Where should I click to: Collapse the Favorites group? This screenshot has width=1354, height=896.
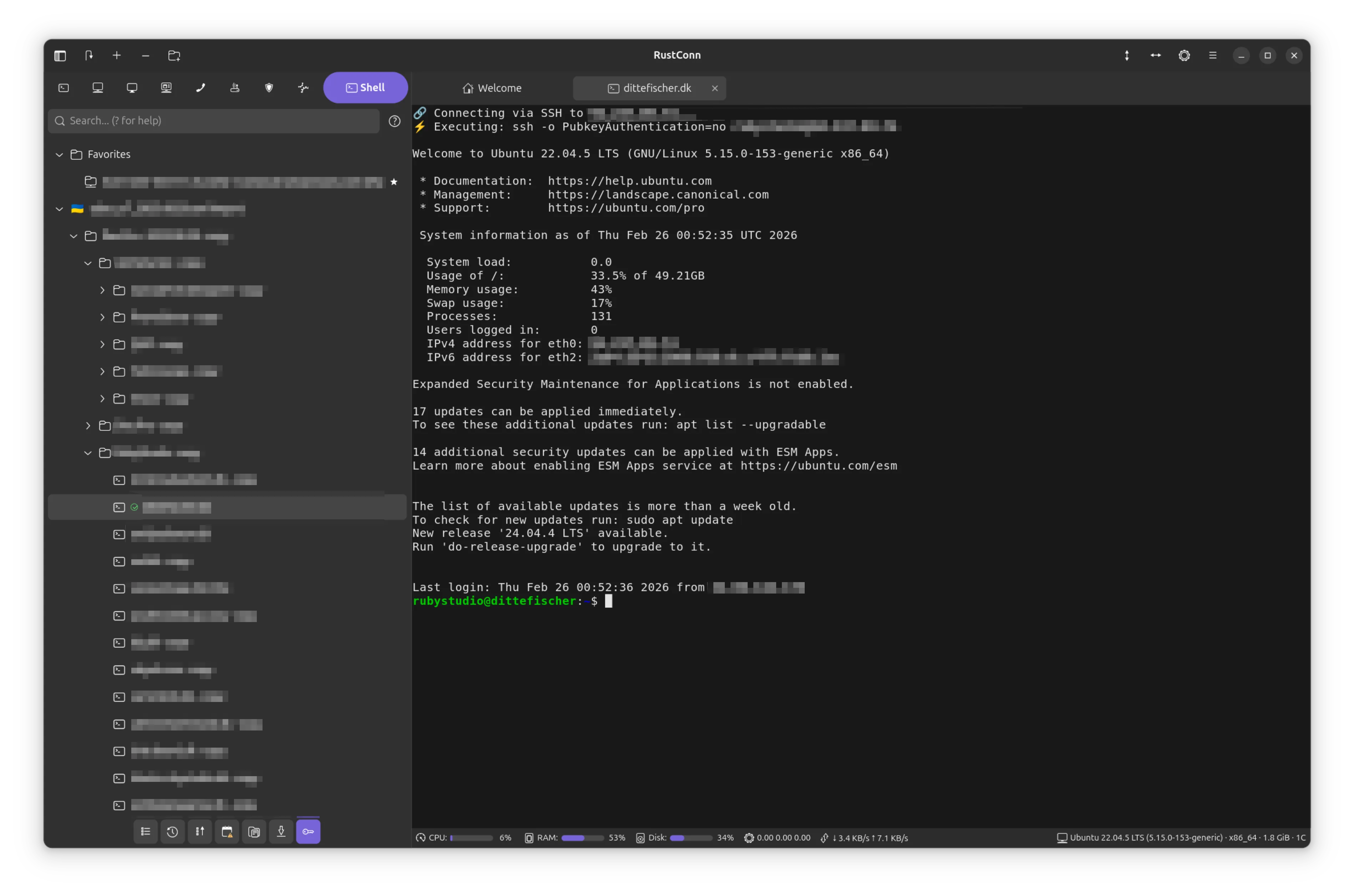coord(60,154)
